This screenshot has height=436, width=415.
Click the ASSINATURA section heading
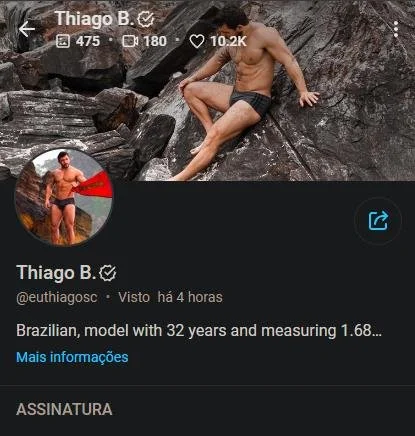64,410
